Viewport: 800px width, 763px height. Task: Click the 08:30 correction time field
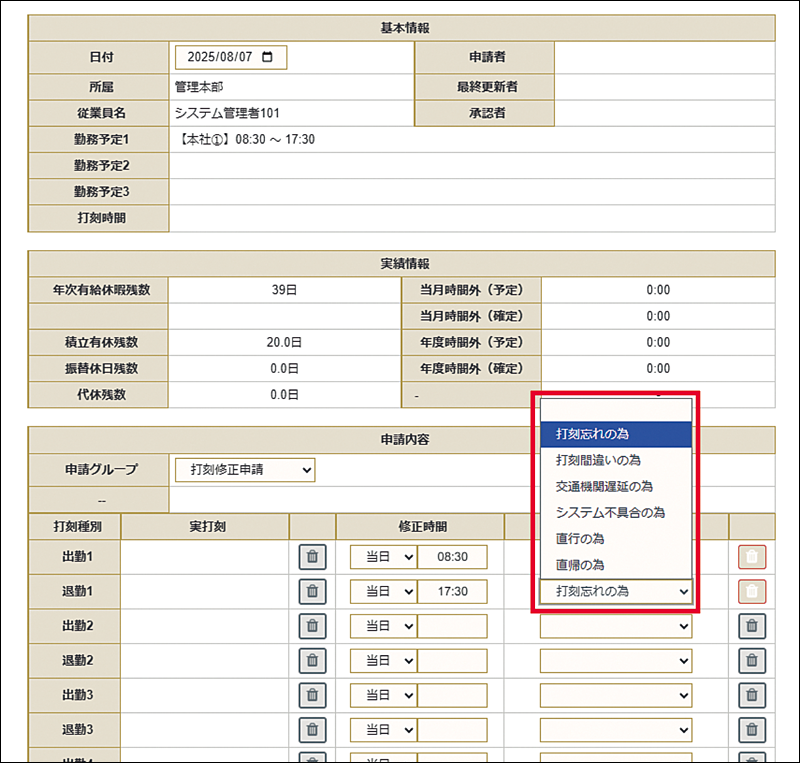coord(452,557)
